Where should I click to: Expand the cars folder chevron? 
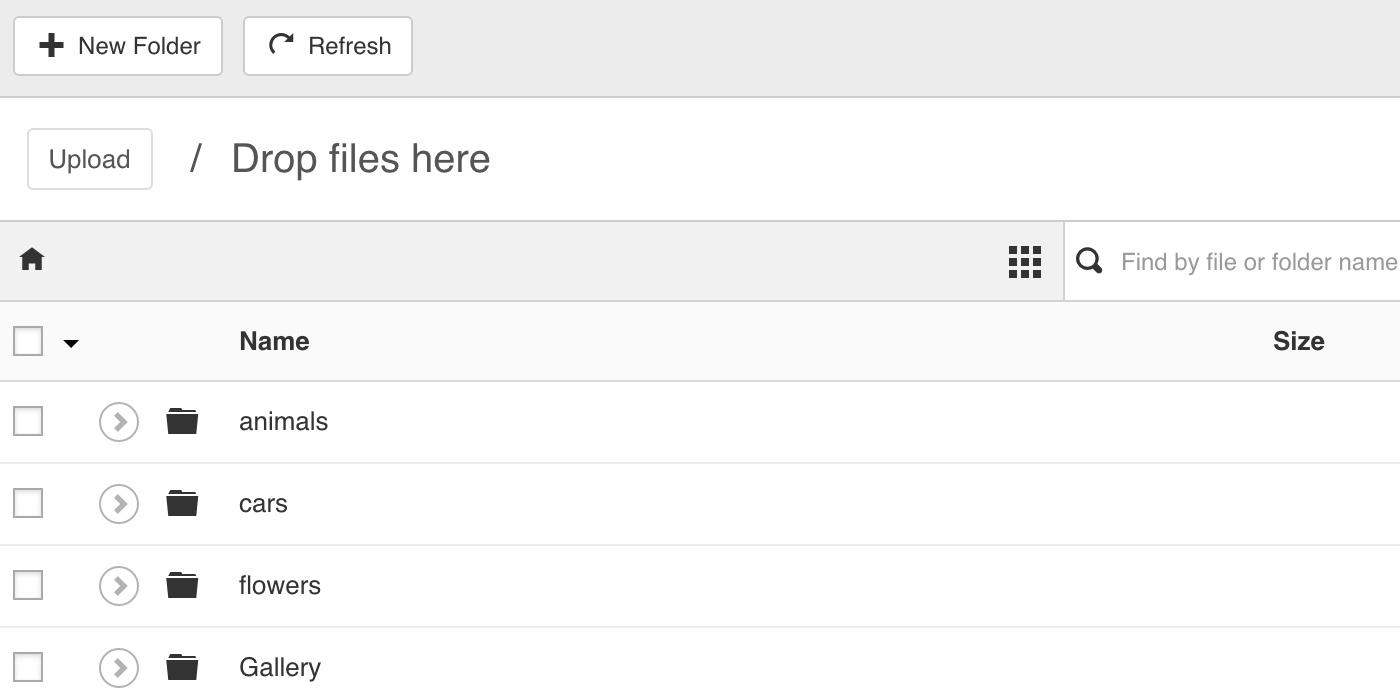pos(119,503)
